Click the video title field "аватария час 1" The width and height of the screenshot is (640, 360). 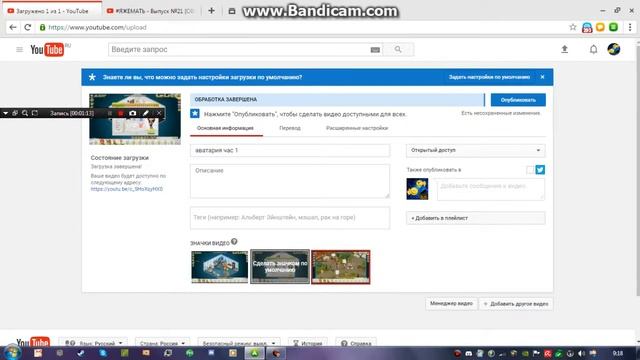[290, 150]
